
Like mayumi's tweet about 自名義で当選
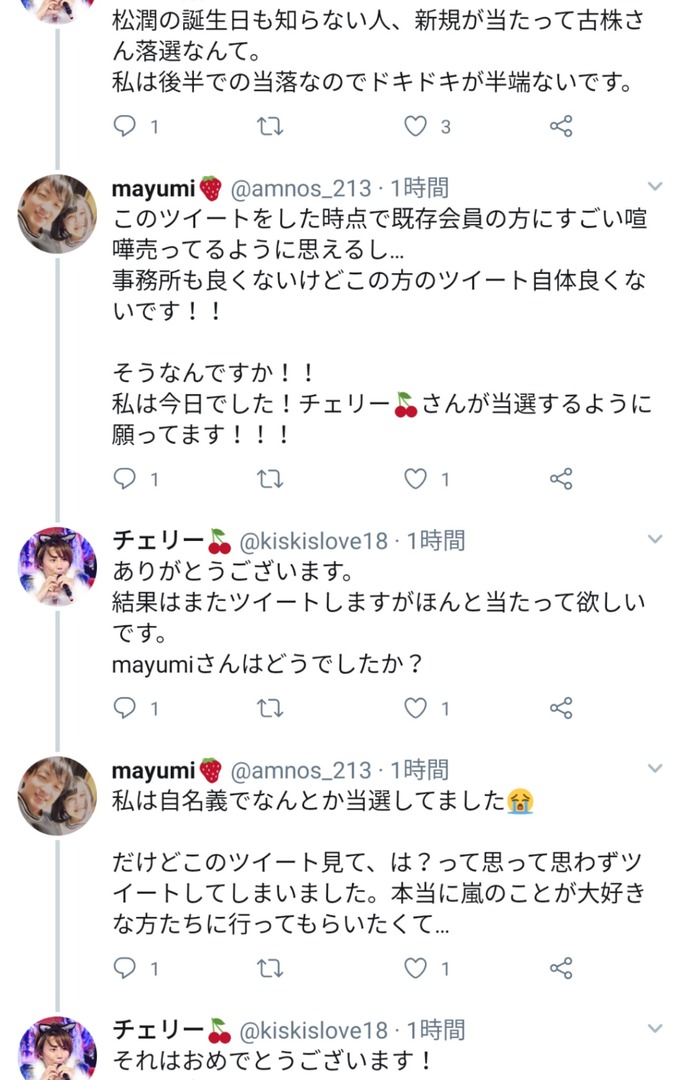point(415,968)
